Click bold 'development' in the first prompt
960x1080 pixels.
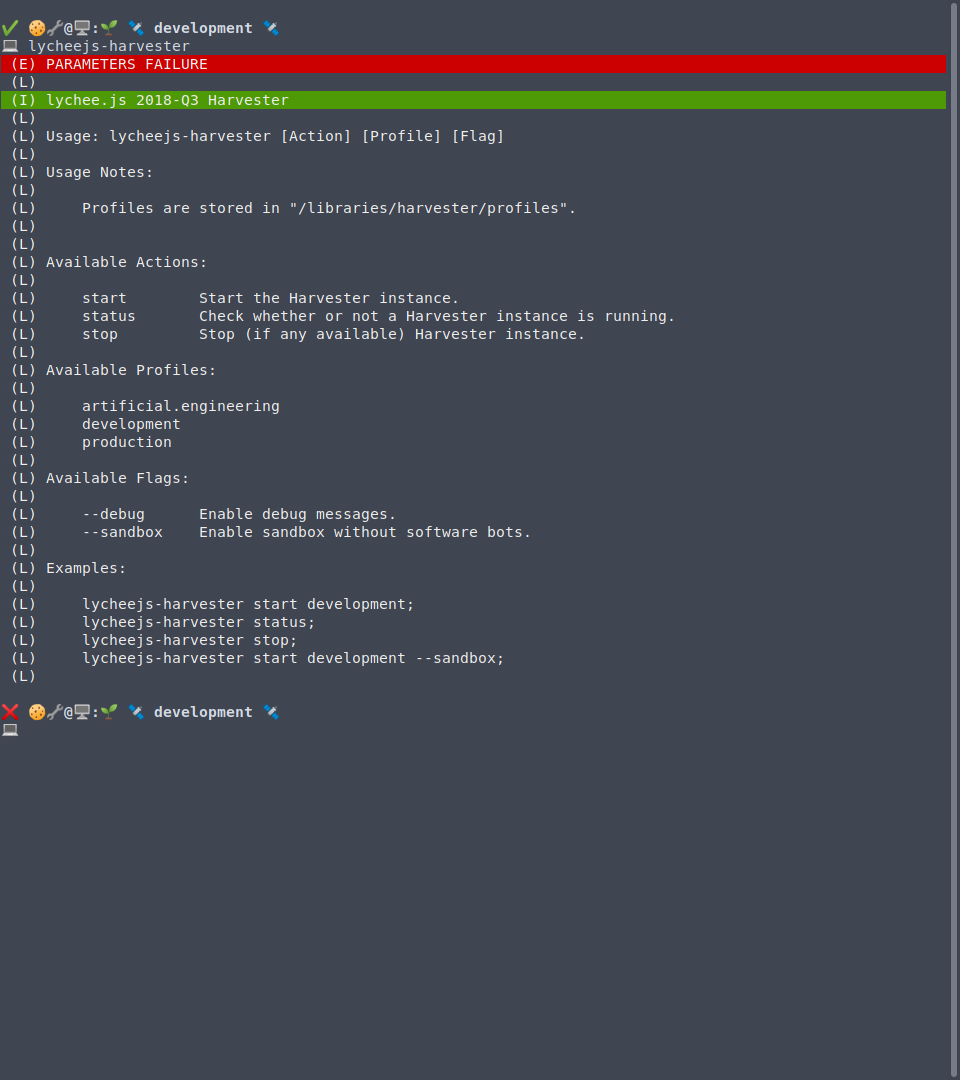203,28
